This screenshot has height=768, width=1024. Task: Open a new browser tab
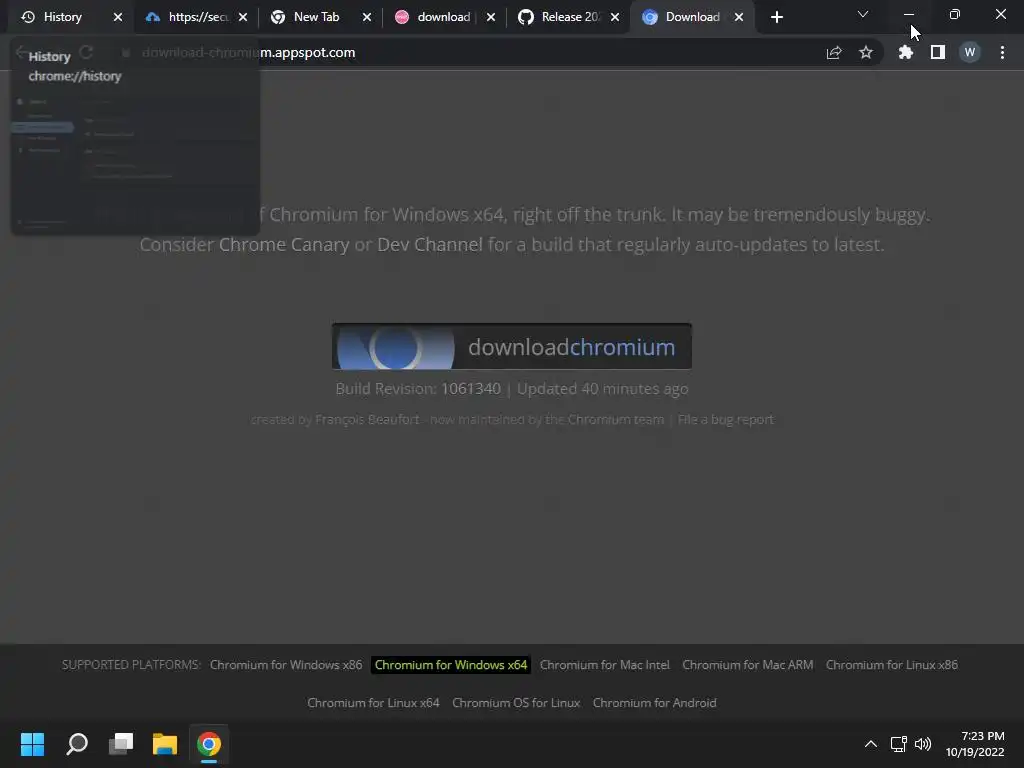776,17
